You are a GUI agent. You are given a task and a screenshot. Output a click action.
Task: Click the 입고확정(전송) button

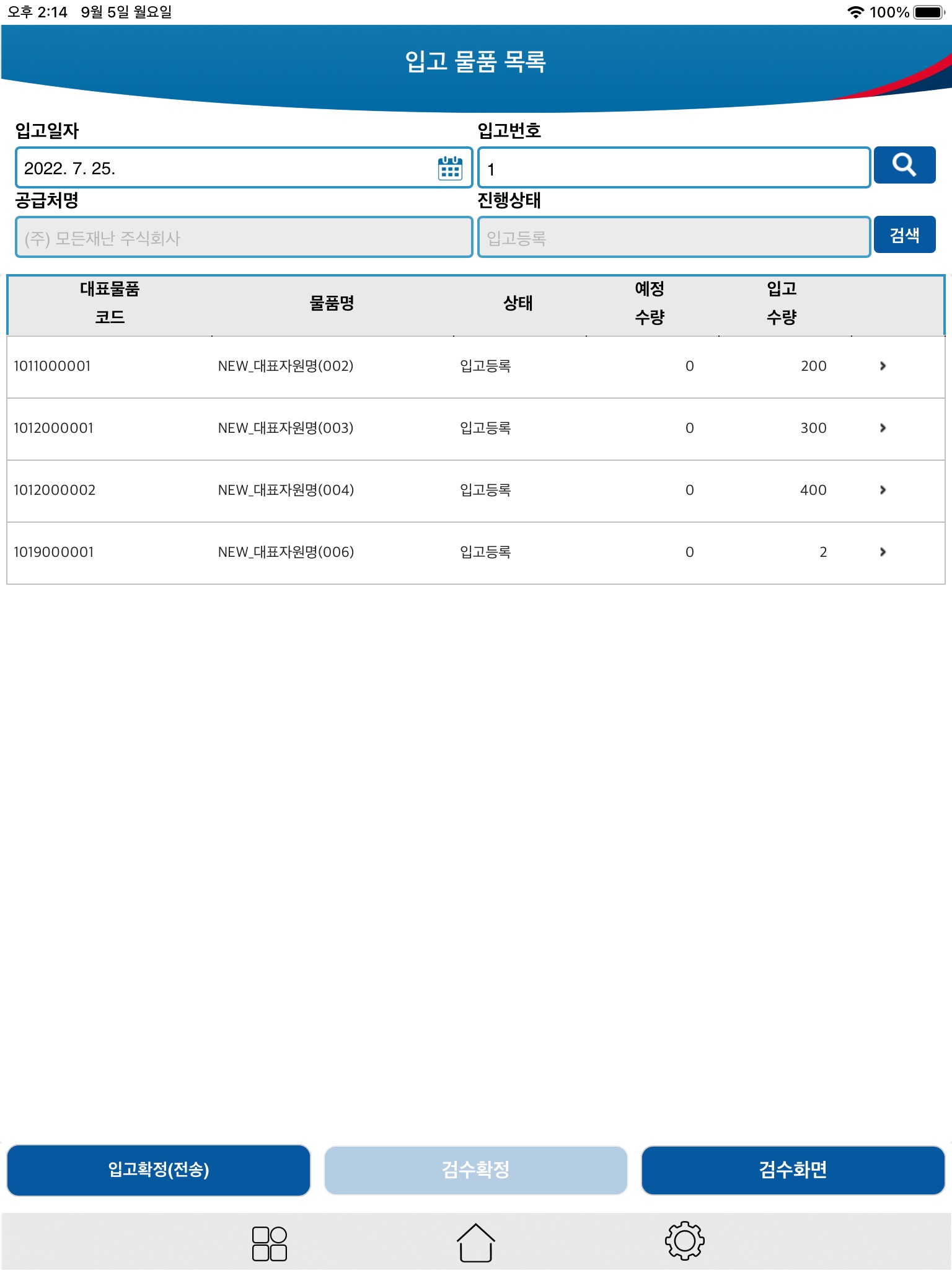tap(159, 1170)
